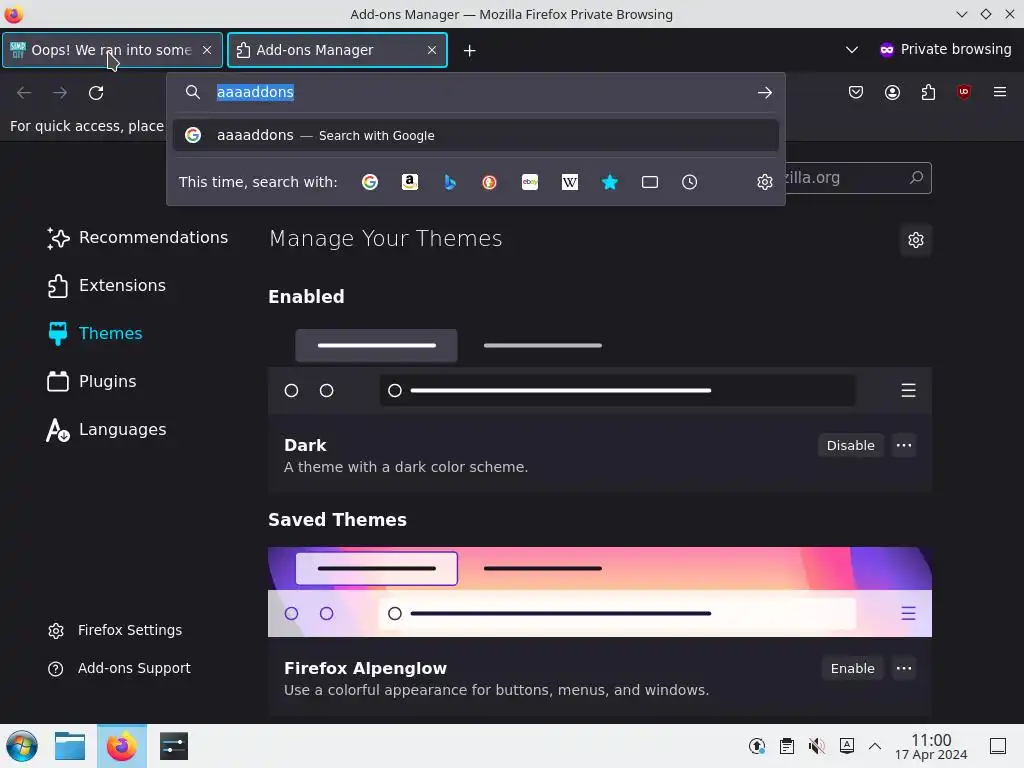Enable the Firefox Alpenglow theme
The width and height of the screenshot is (1024, 768).
[852, 668]
